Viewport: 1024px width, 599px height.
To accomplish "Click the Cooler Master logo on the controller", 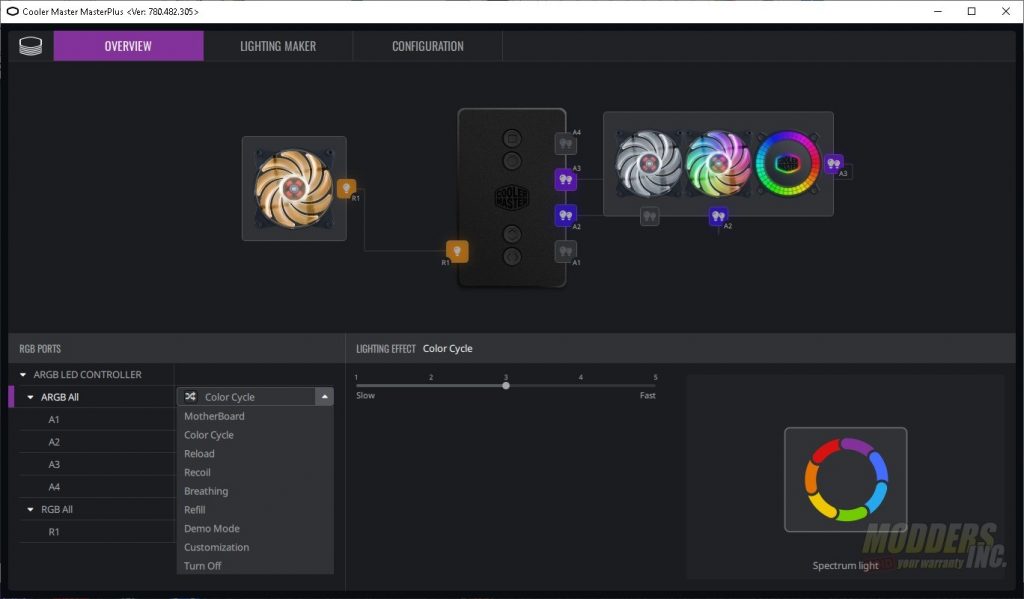I will 512,197.
